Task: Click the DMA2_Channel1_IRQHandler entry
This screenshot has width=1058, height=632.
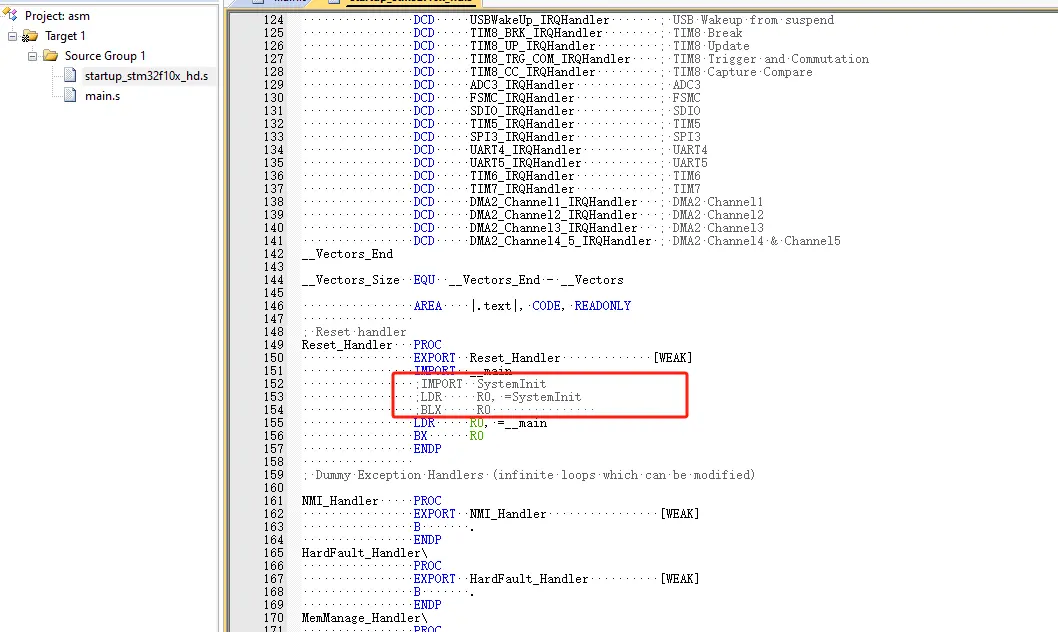Action: tap(553, 202)
